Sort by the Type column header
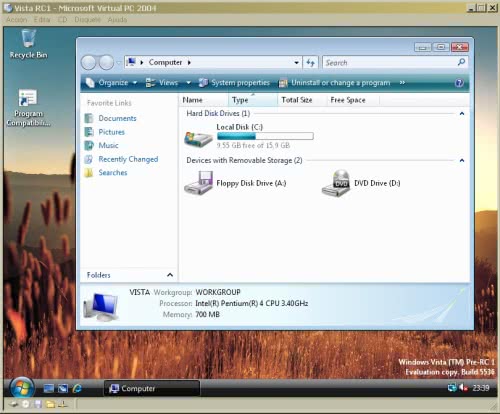 click(x=253, y=100)
